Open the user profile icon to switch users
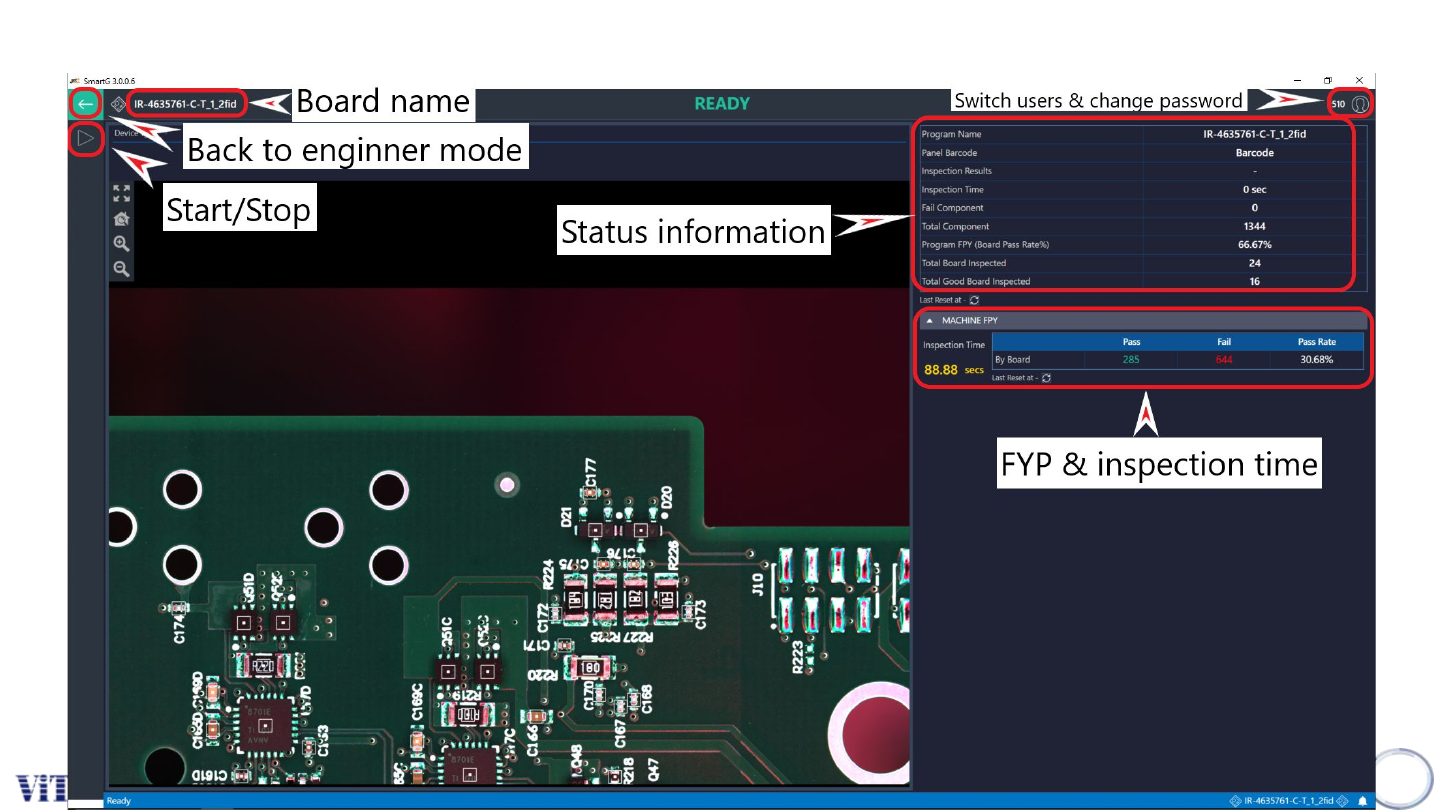Image resolution: width=1440 pixels, height=810 pixels. click(x=1359, y=104)
